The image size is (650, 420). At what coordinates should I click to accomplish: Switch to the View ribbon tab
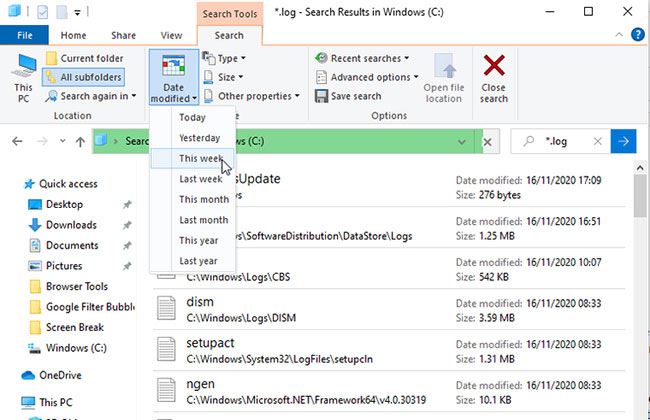point(171,35)
